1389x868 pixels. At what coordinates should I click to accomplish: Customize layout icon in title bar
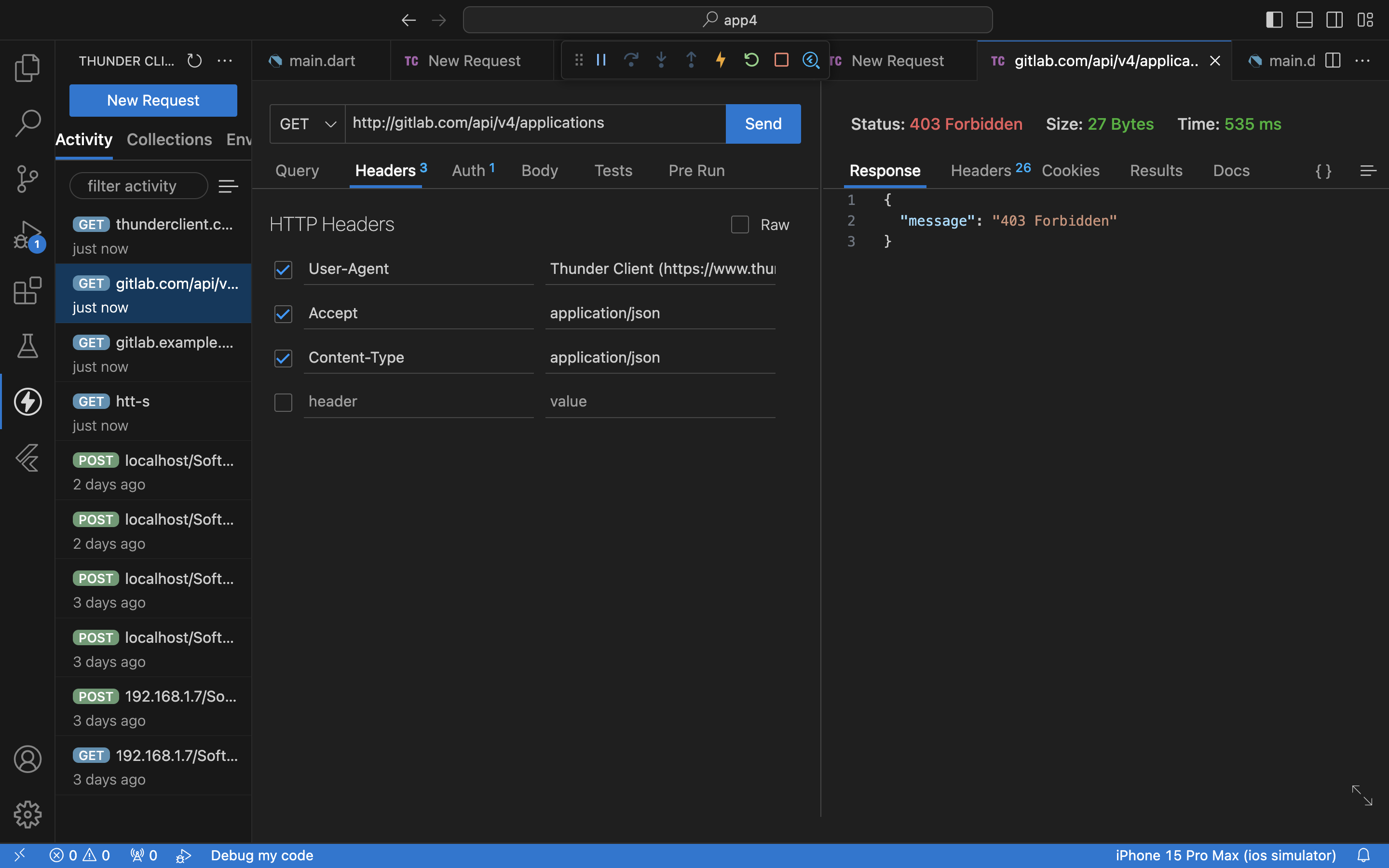[1365, 20]
